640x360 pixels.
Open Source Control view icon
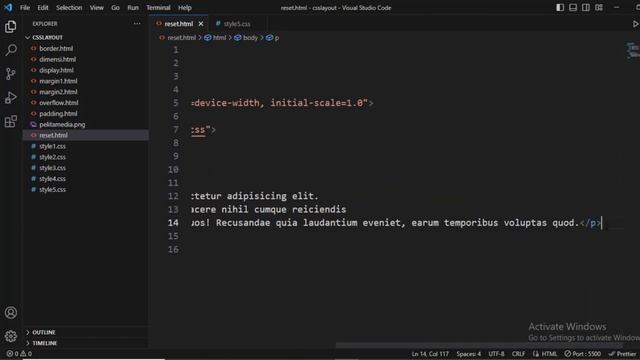pos(11,74)
